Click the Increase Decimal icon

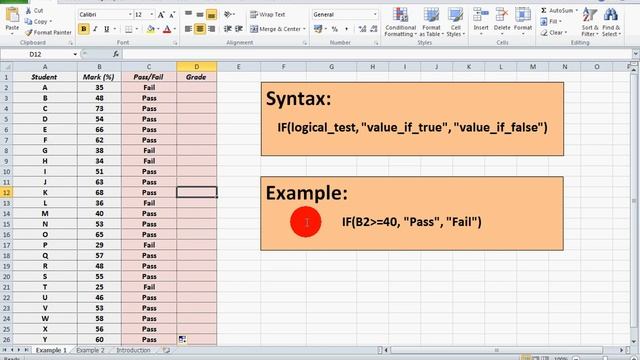pos(362,29)
